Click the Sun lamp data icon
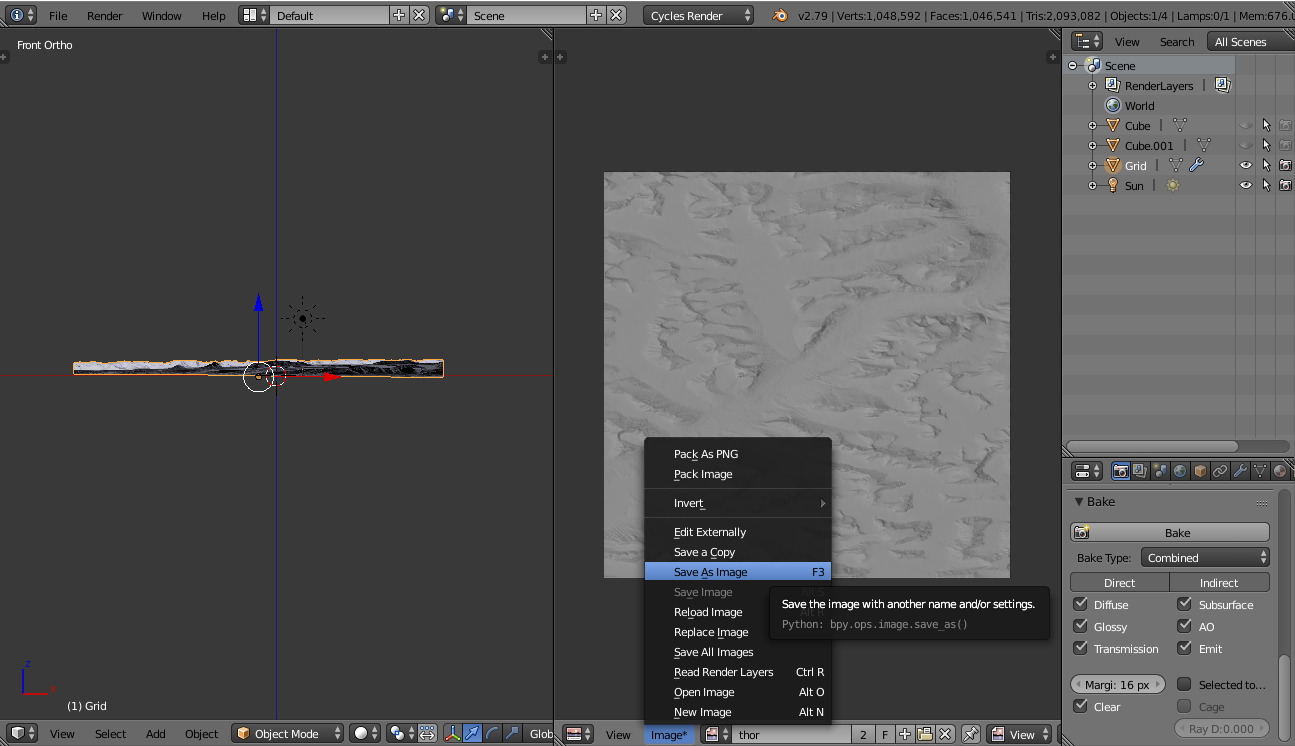Viewport: 1295px width, 746px height. coord(1172,185)
